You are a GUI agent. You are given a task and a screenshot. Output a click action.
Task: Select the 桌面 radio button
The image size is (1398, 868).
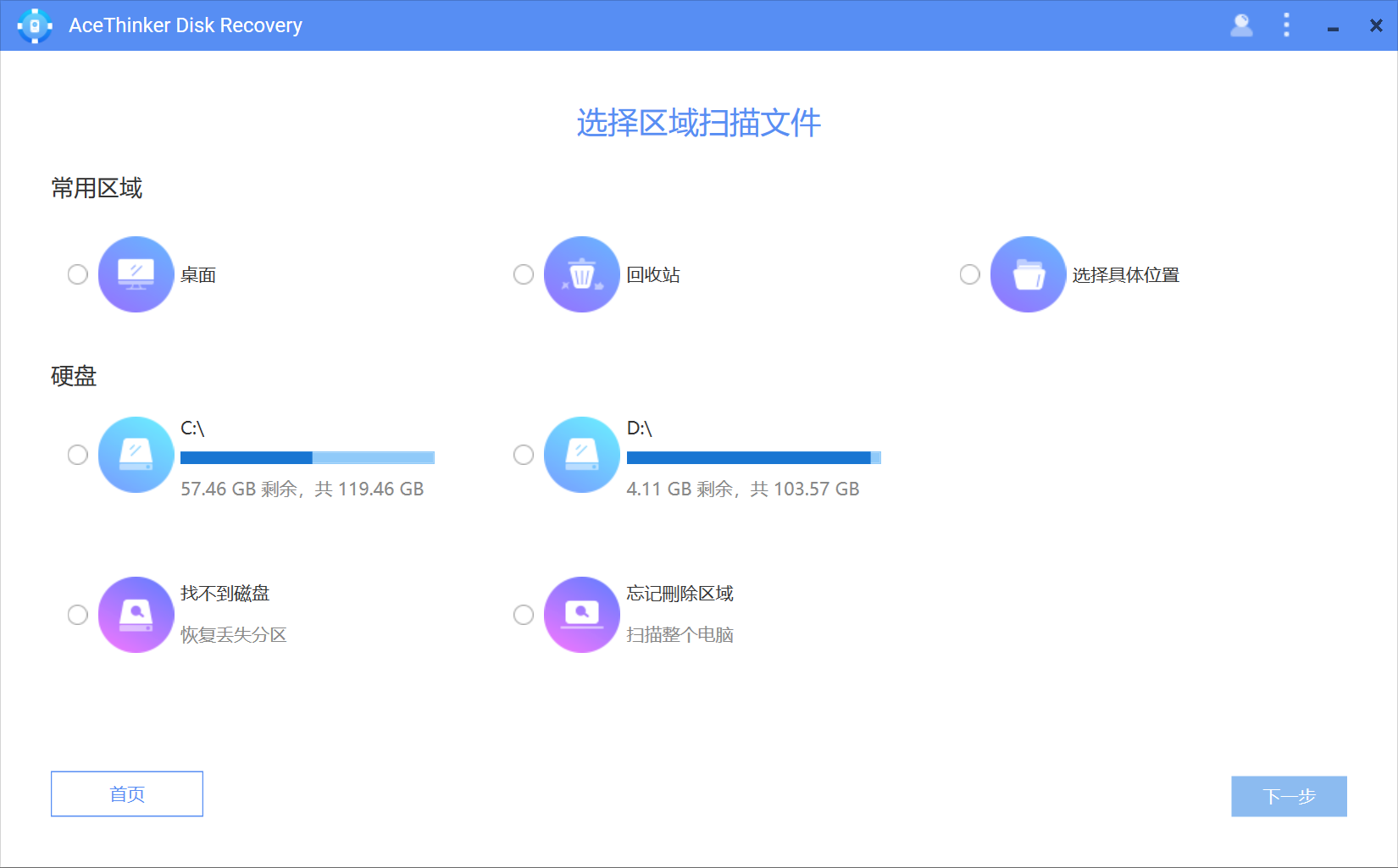click(x=78, y=274)
